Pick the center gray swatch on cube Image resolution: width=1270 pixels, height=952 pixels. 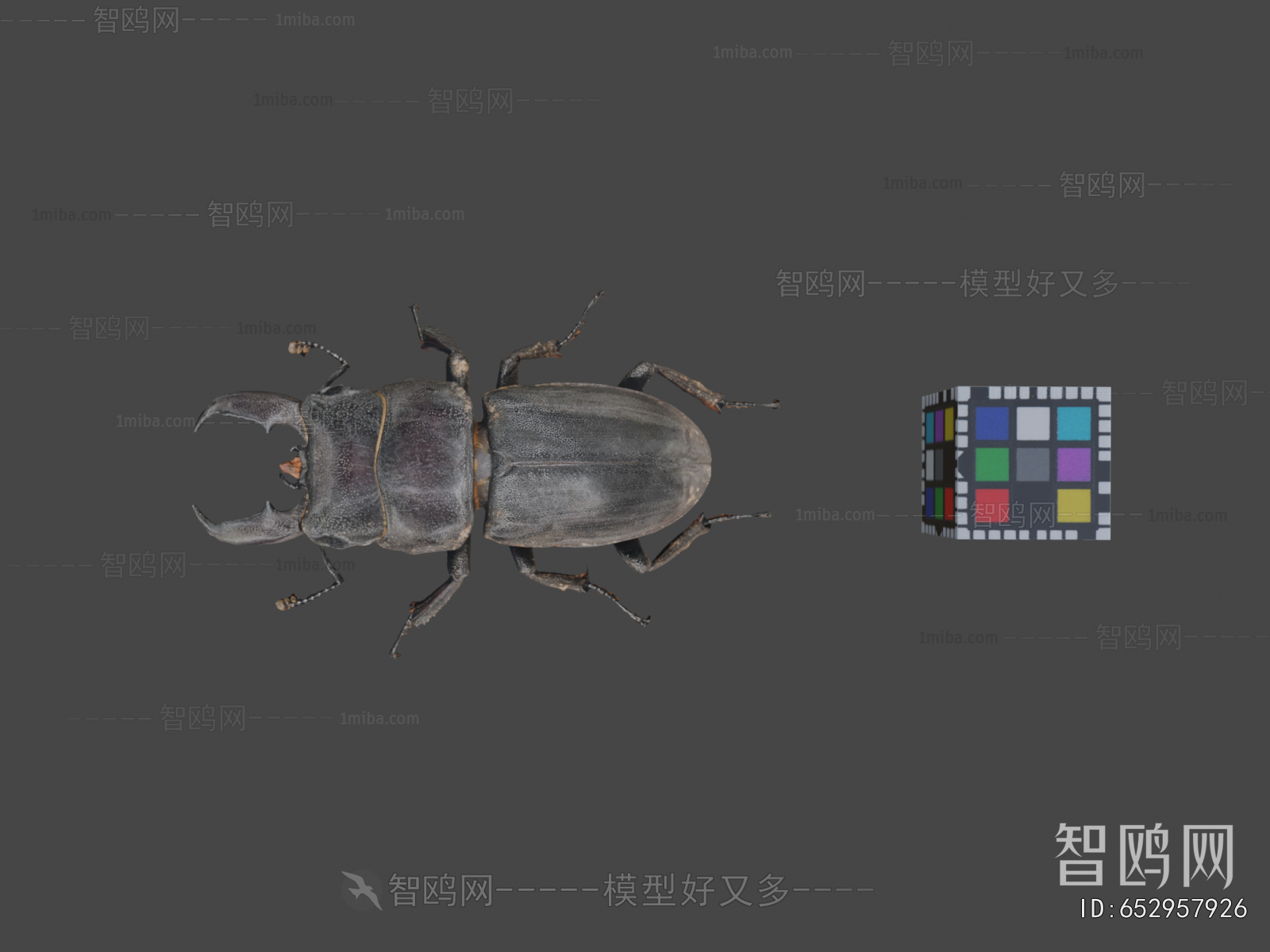tap(1033, 464)
